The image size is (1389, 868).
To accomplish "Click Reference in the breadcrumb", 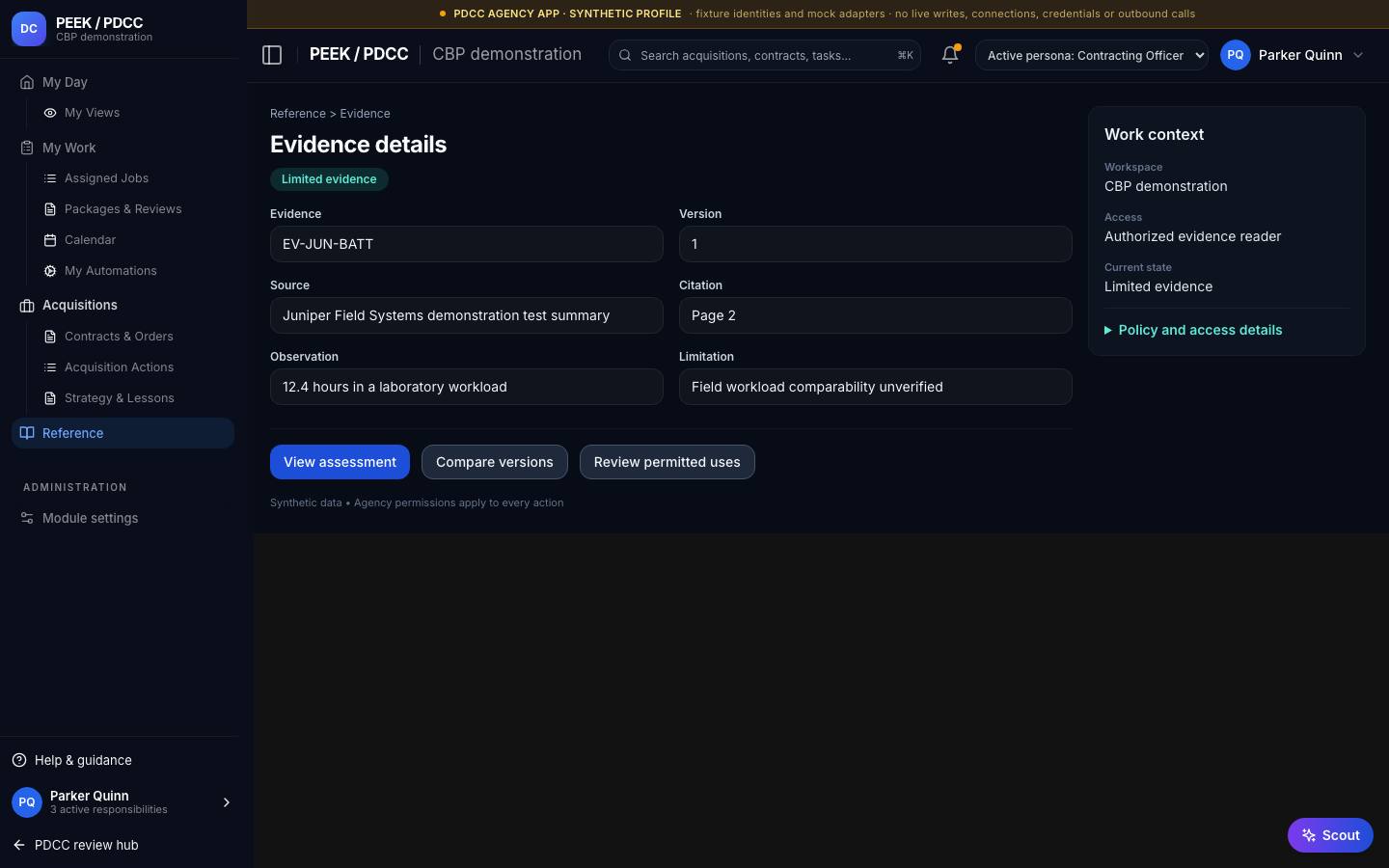I will point(298,114).
